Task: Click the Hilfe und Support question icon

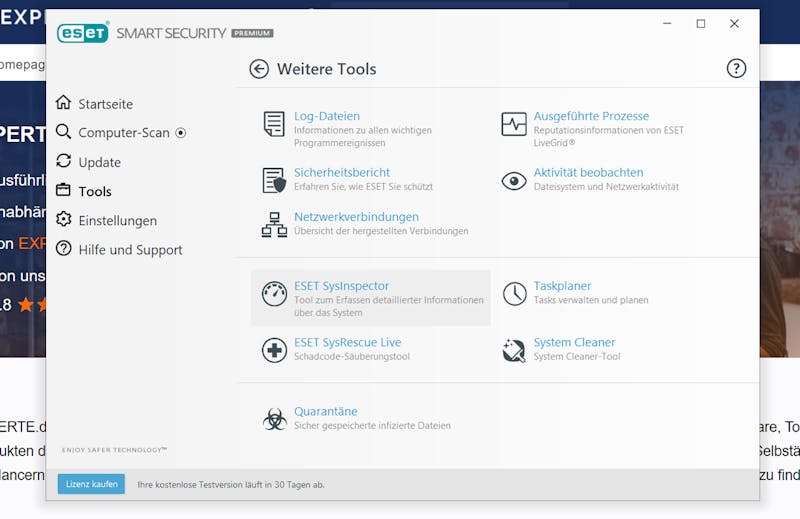Action: coord(63,249)
